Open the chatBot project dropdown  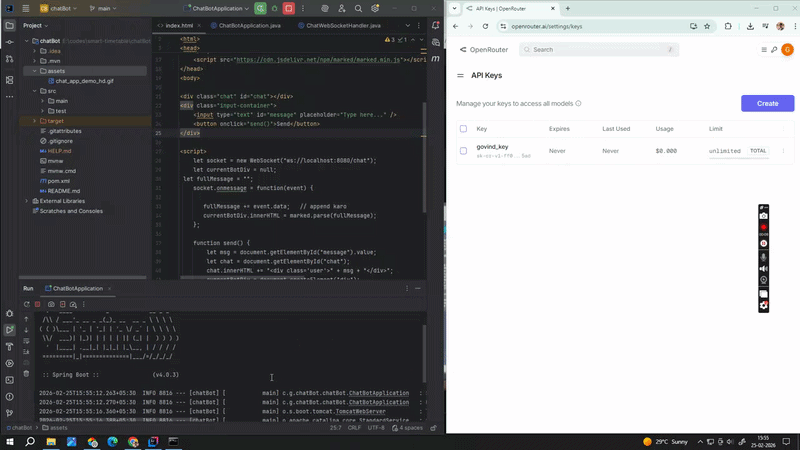(59, 9)
